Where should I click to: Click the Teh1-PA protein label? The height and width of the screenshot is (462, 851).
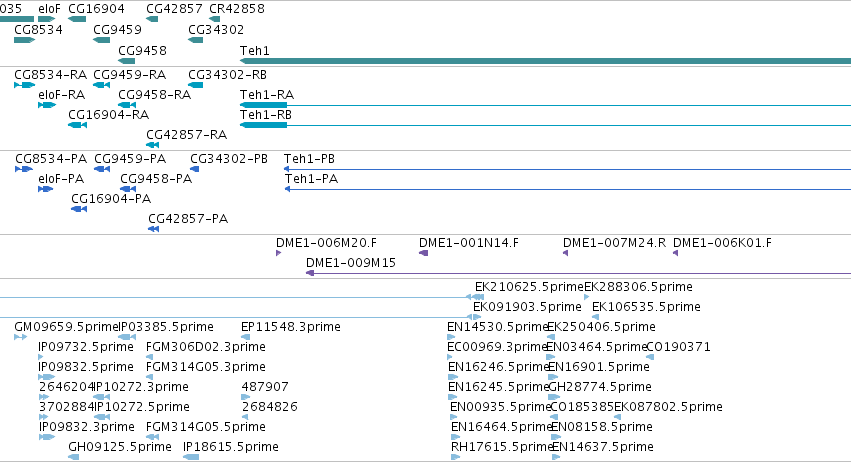pyautogui.click(x=311, y=179)
